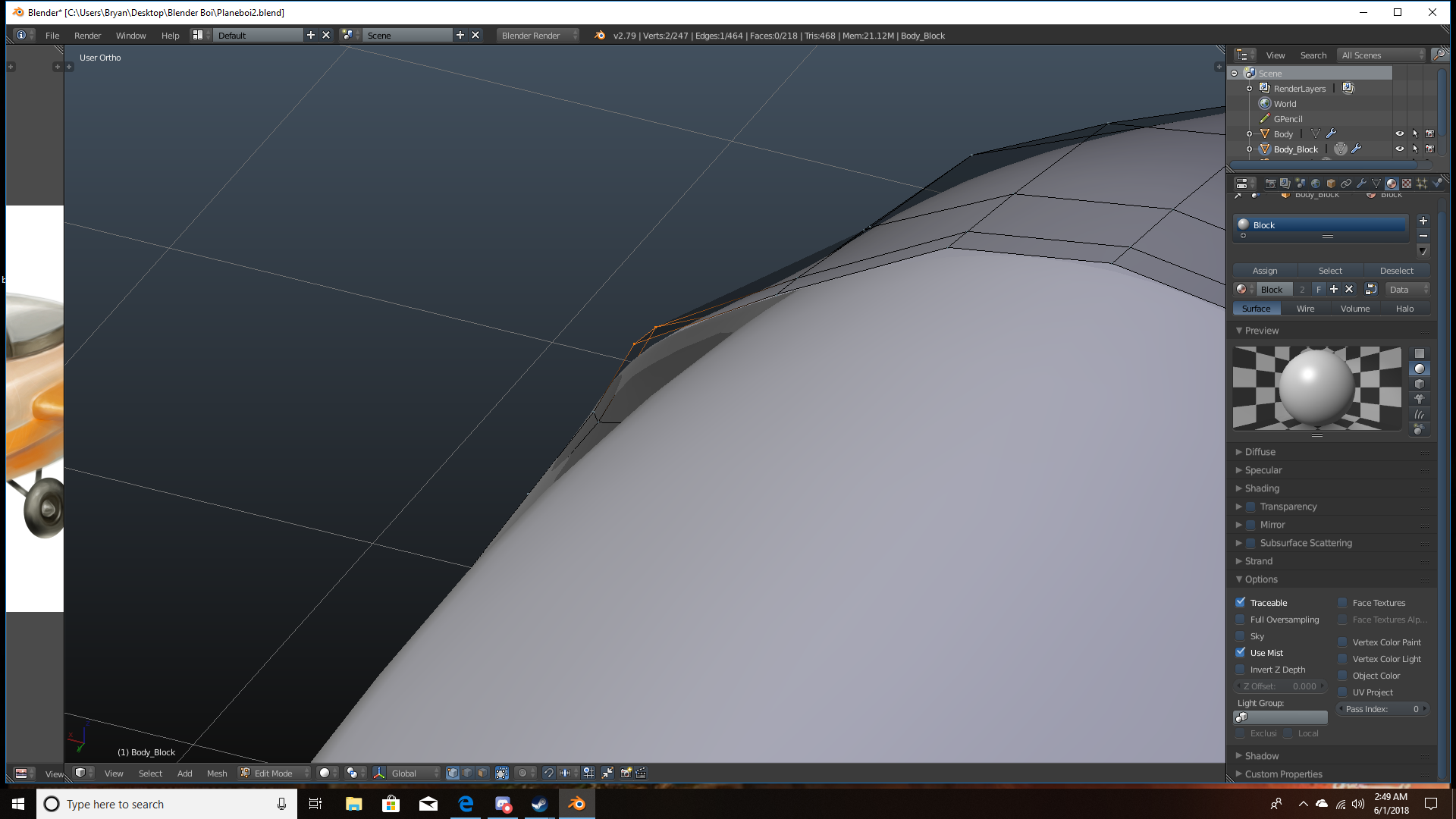Disable the Use Mist checkbox

click(x=1241, y=652)
